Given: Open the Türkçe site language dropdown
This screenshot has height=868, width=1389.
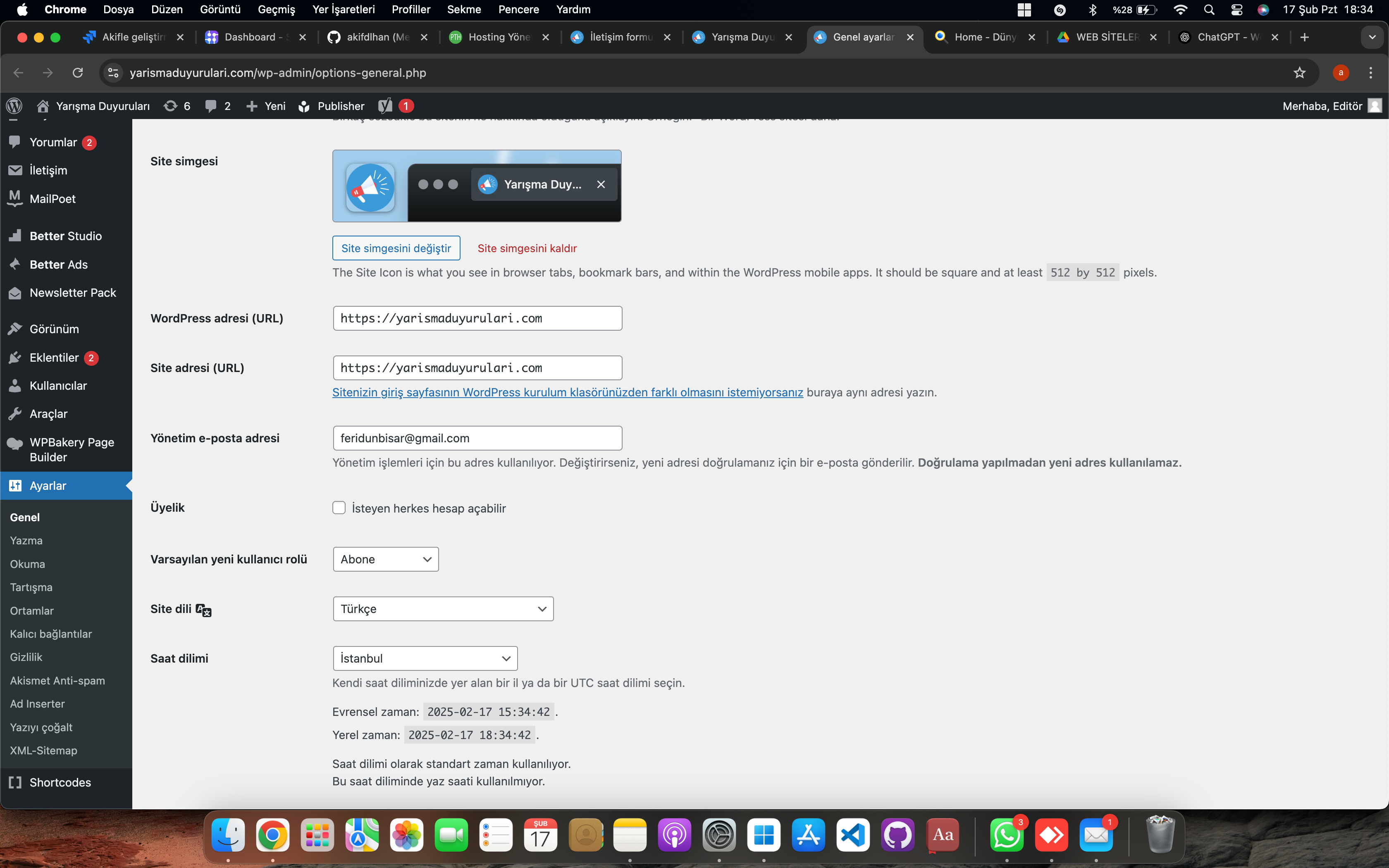Looking at the screenshot, I should coord(442,609).
